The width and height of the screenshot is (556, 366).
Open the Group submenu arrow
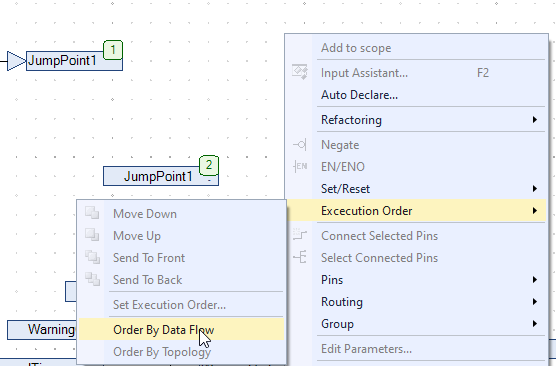[x=534, y=324]
